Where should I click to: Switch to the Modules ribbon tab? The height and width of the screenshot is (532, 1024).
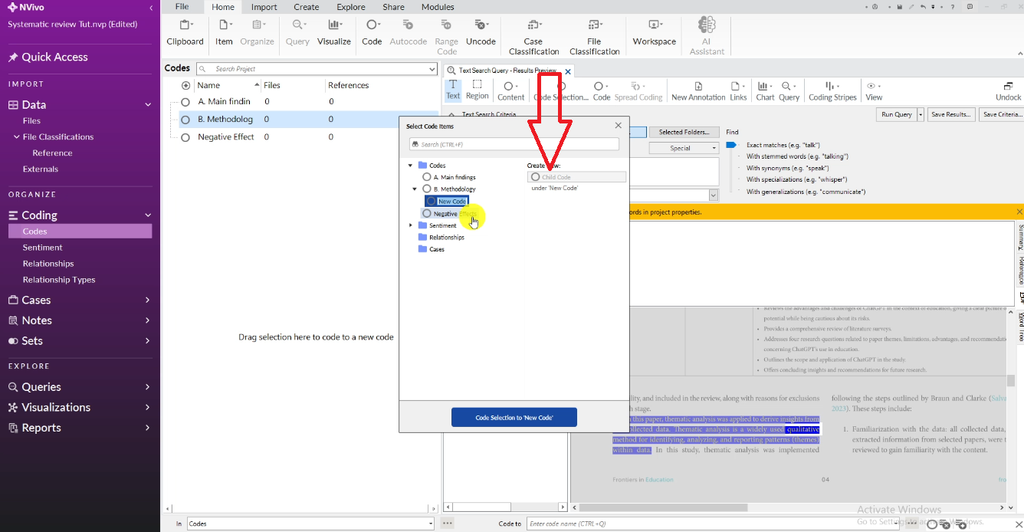coord(438,7)
